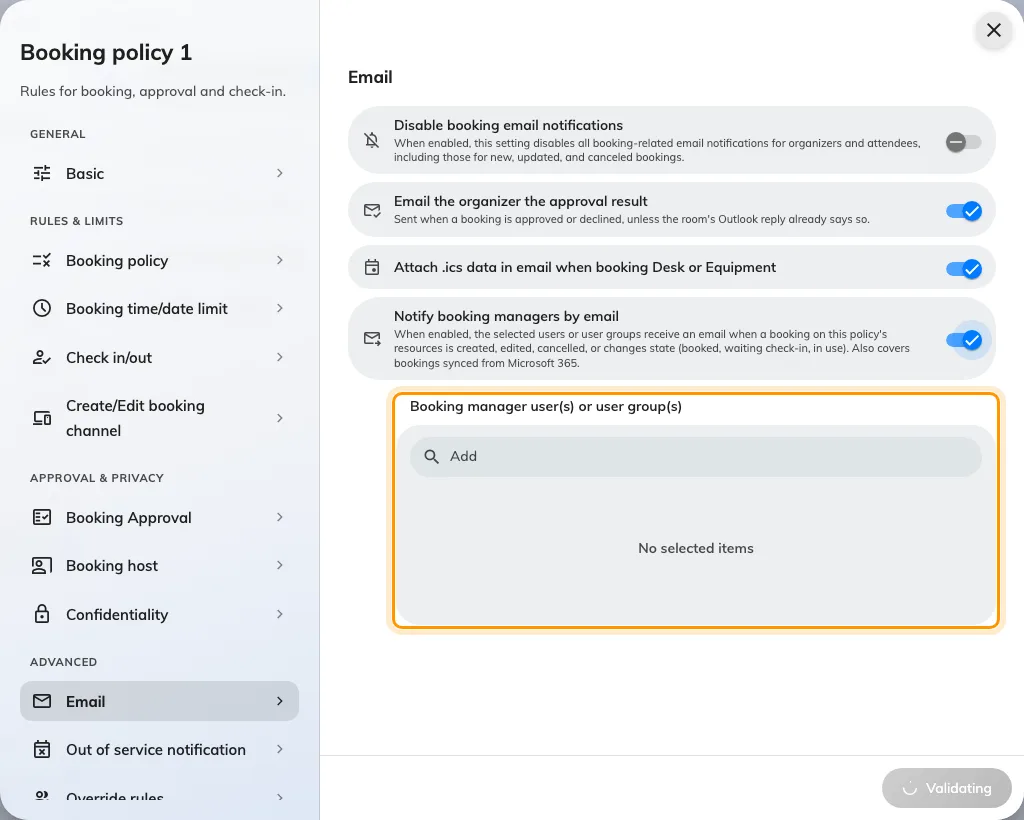Open Check in/out settings
This screenshot has width=1024, height=820.
click(159, 357)
